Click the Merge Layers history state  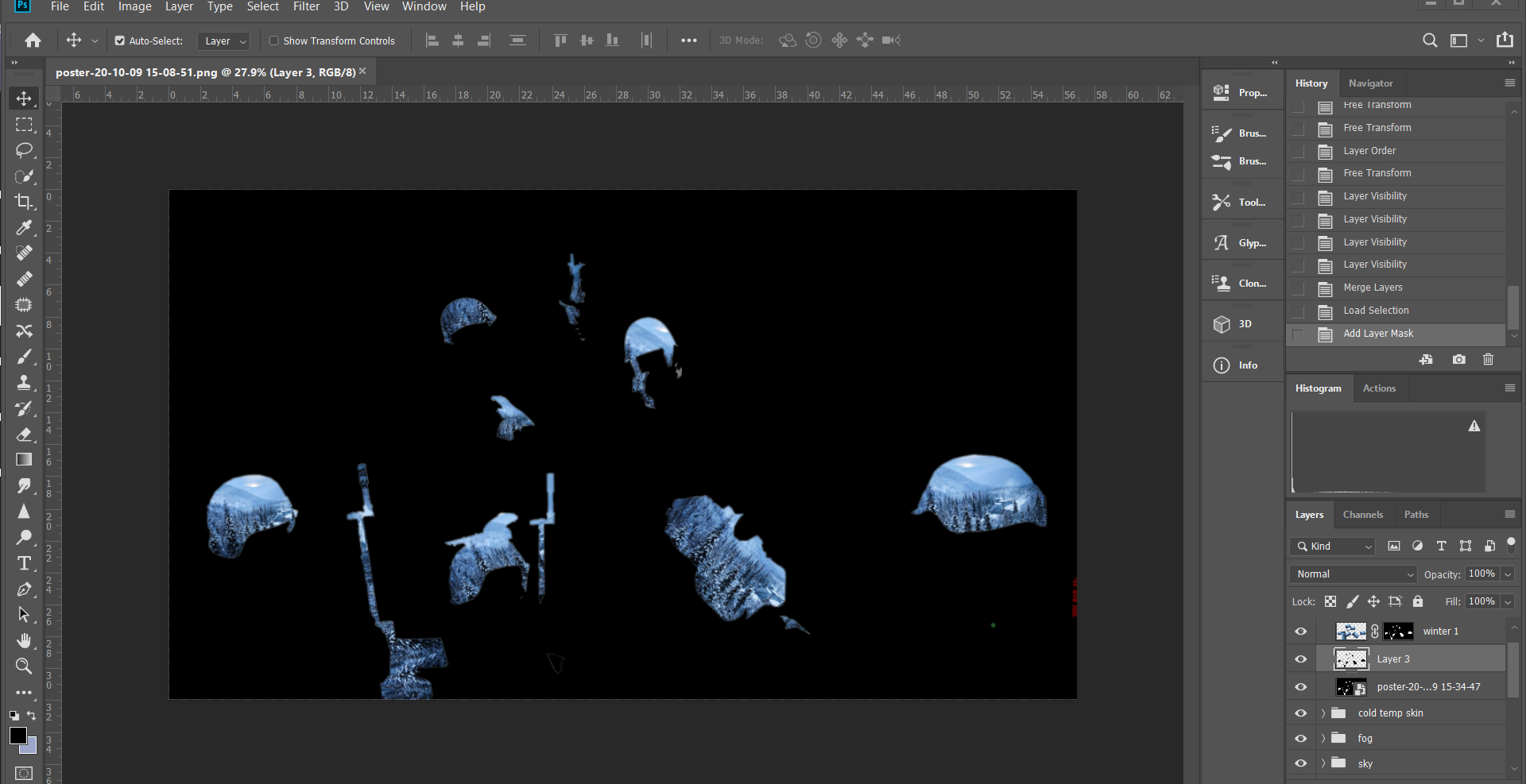pos(1373,288)
